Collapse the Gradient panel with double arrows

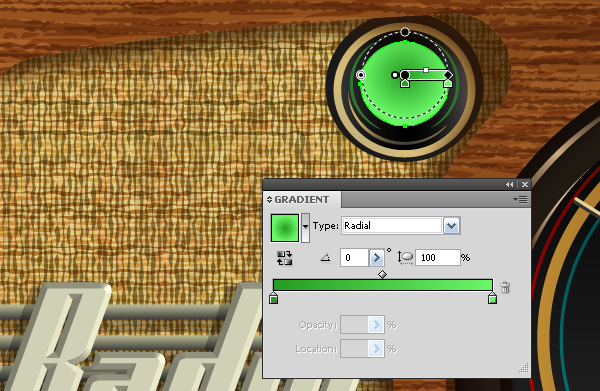pos(509,184)
